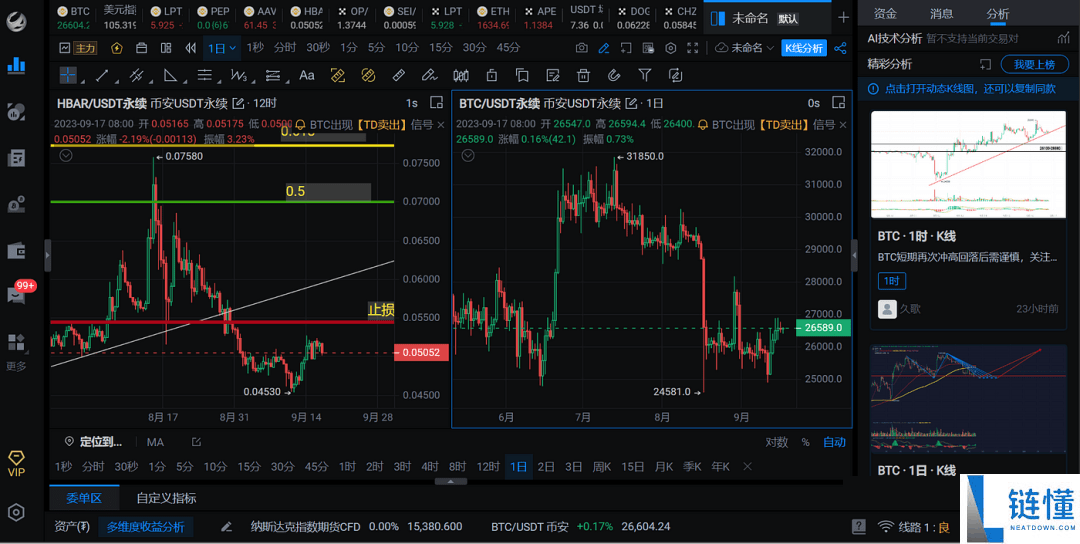1080x544 pixels.
Task: Toggle the 对数 logarithmic scale
Action: (x=776, y=442)
